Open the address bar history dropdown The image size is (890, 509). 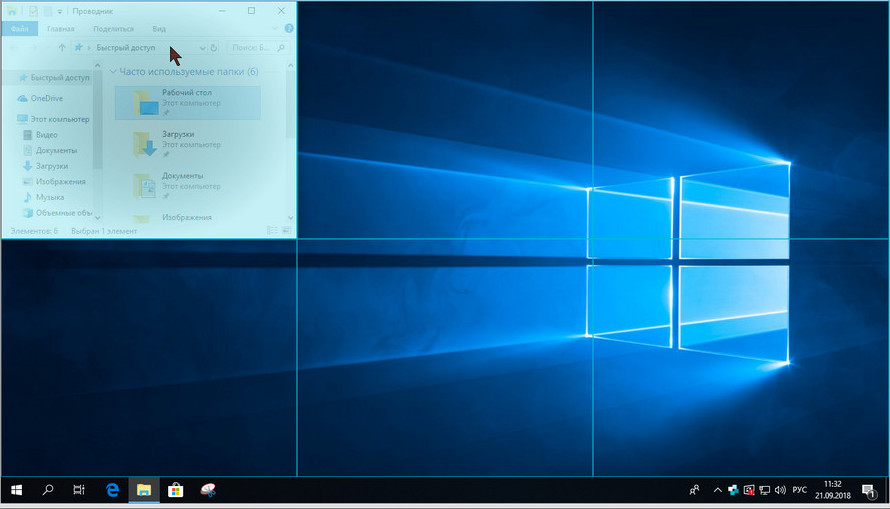(203, 48)
